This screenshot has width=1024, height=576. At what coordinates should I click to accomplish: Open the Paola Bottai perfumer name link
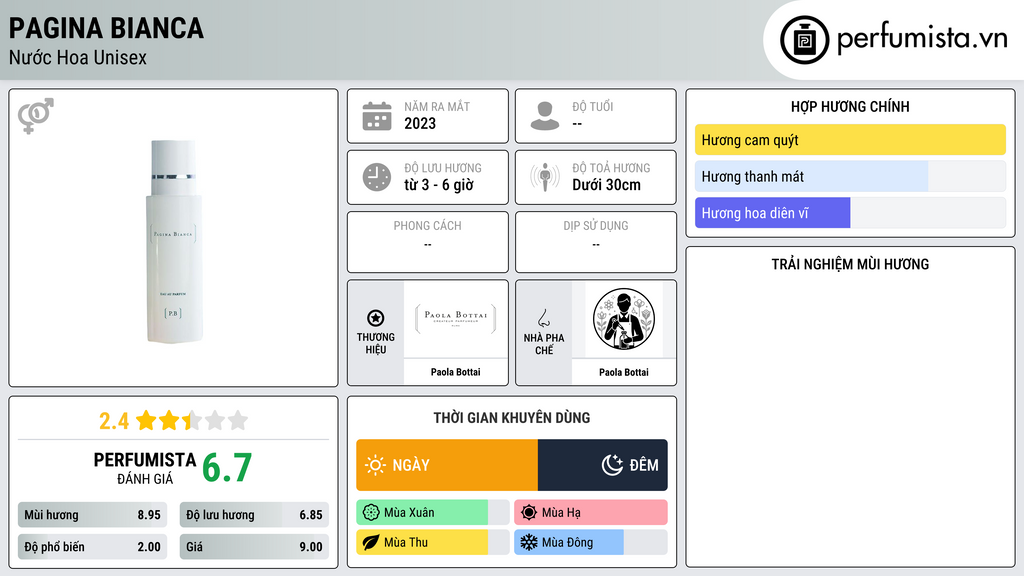624,372
